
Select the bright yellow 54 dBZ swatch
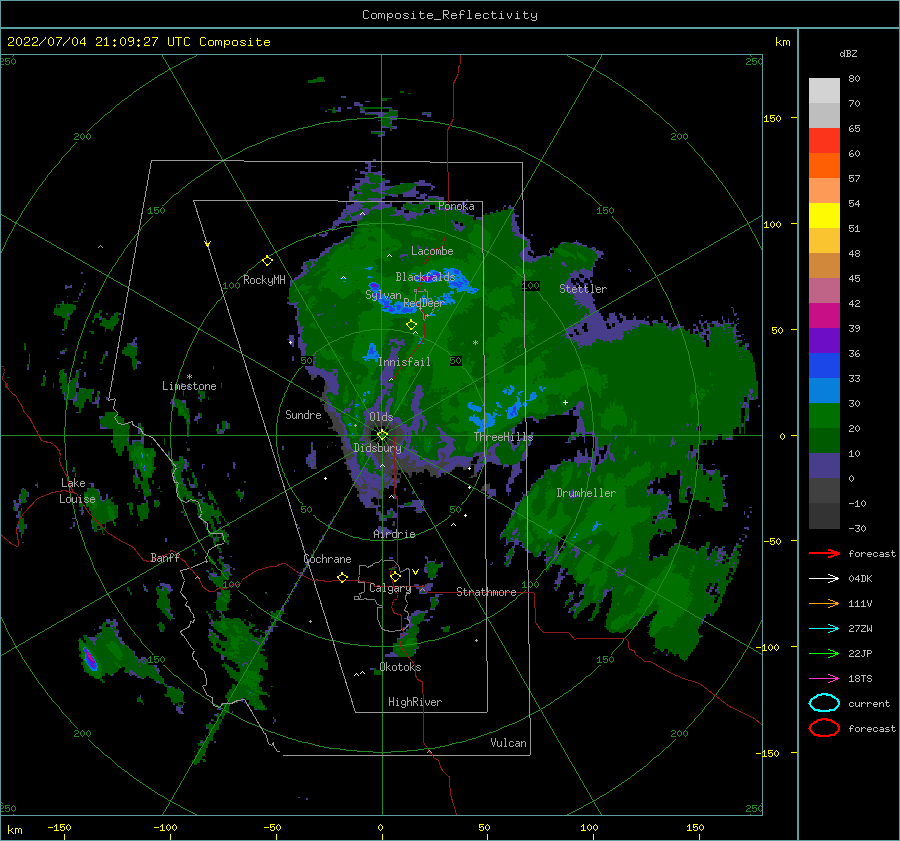coord(824,215)
